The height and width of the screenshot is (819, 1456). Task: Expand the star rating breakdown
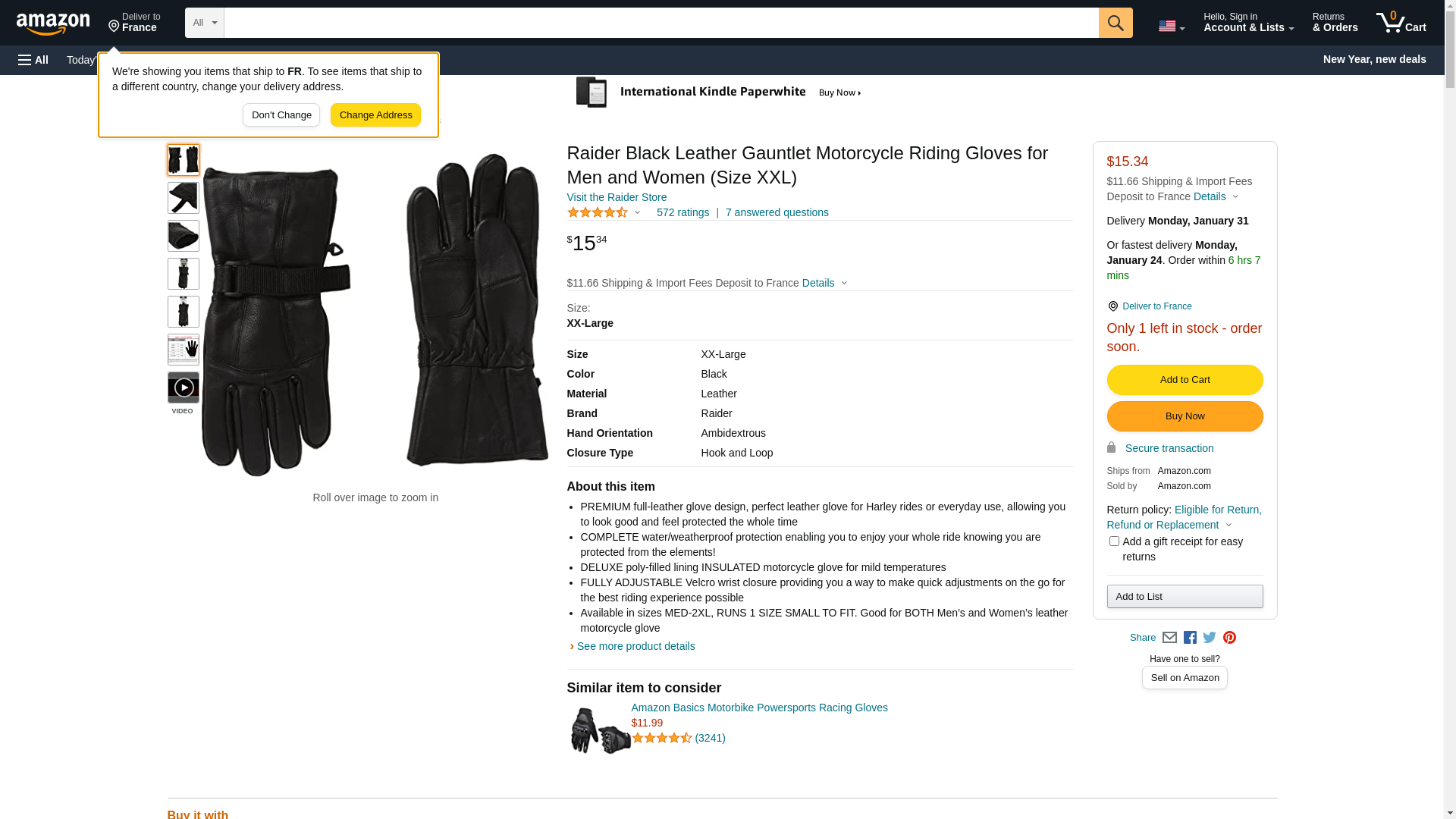[x=604, y=213]
